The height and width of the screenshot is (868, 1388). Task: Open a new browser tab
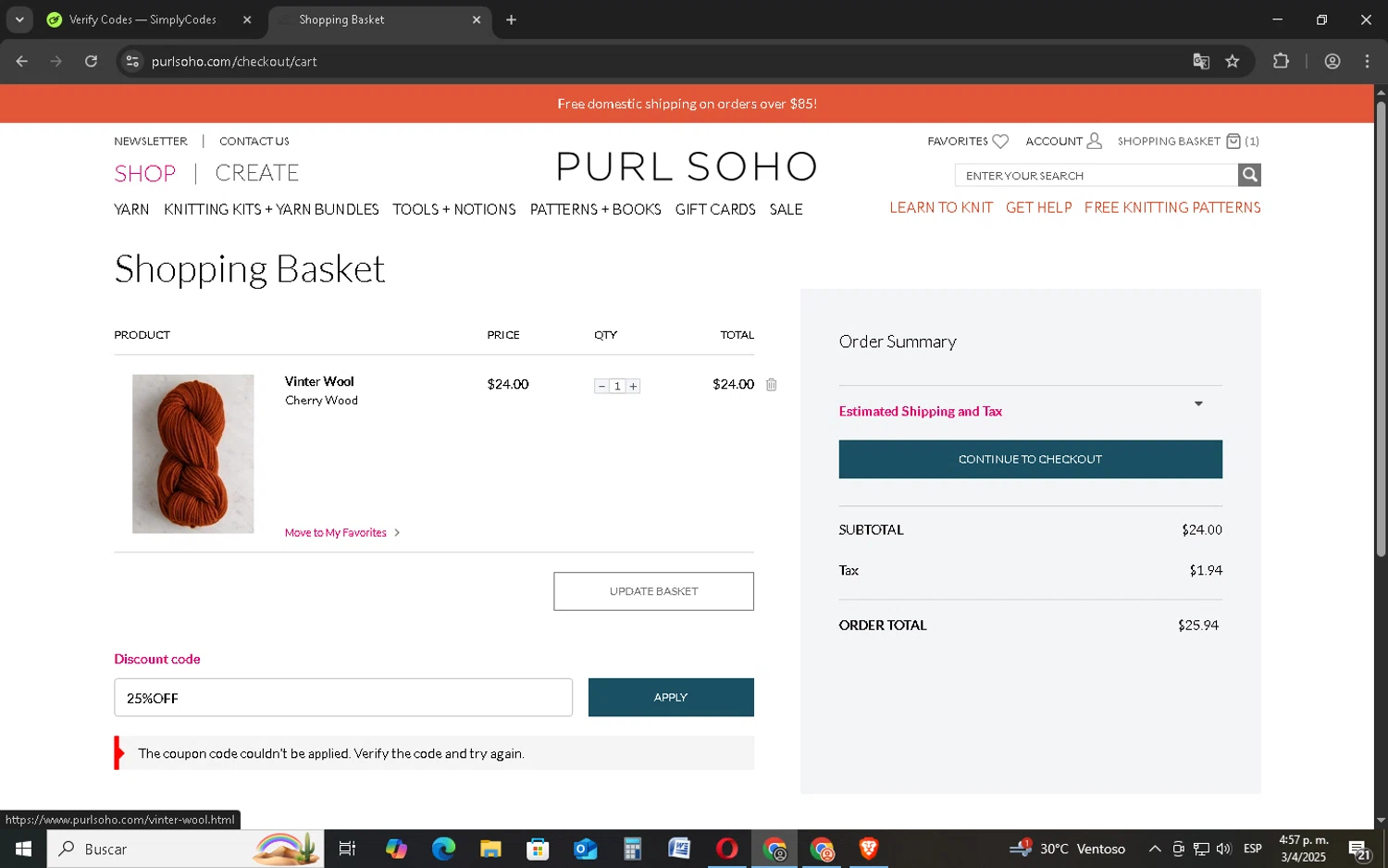pos(511,19)
